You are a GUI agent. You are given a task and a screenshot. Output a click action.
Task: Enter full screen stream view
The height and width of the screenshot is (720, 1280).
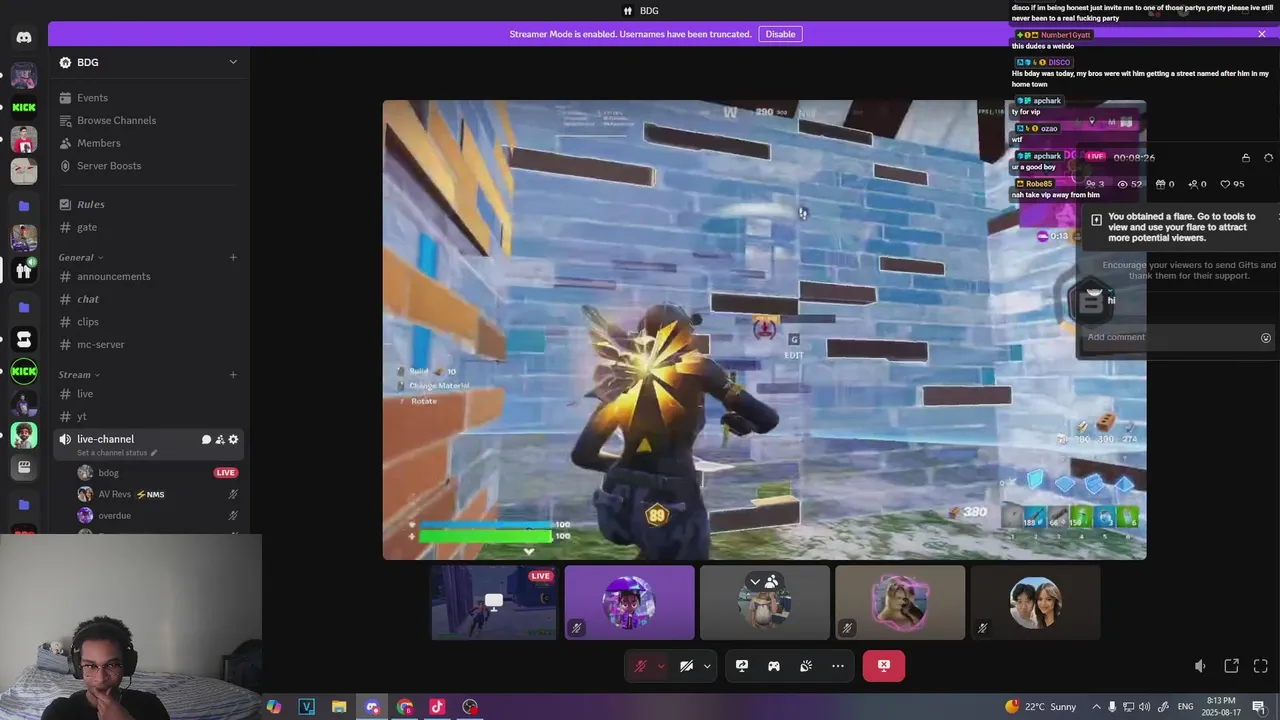tap(1261, 666)
